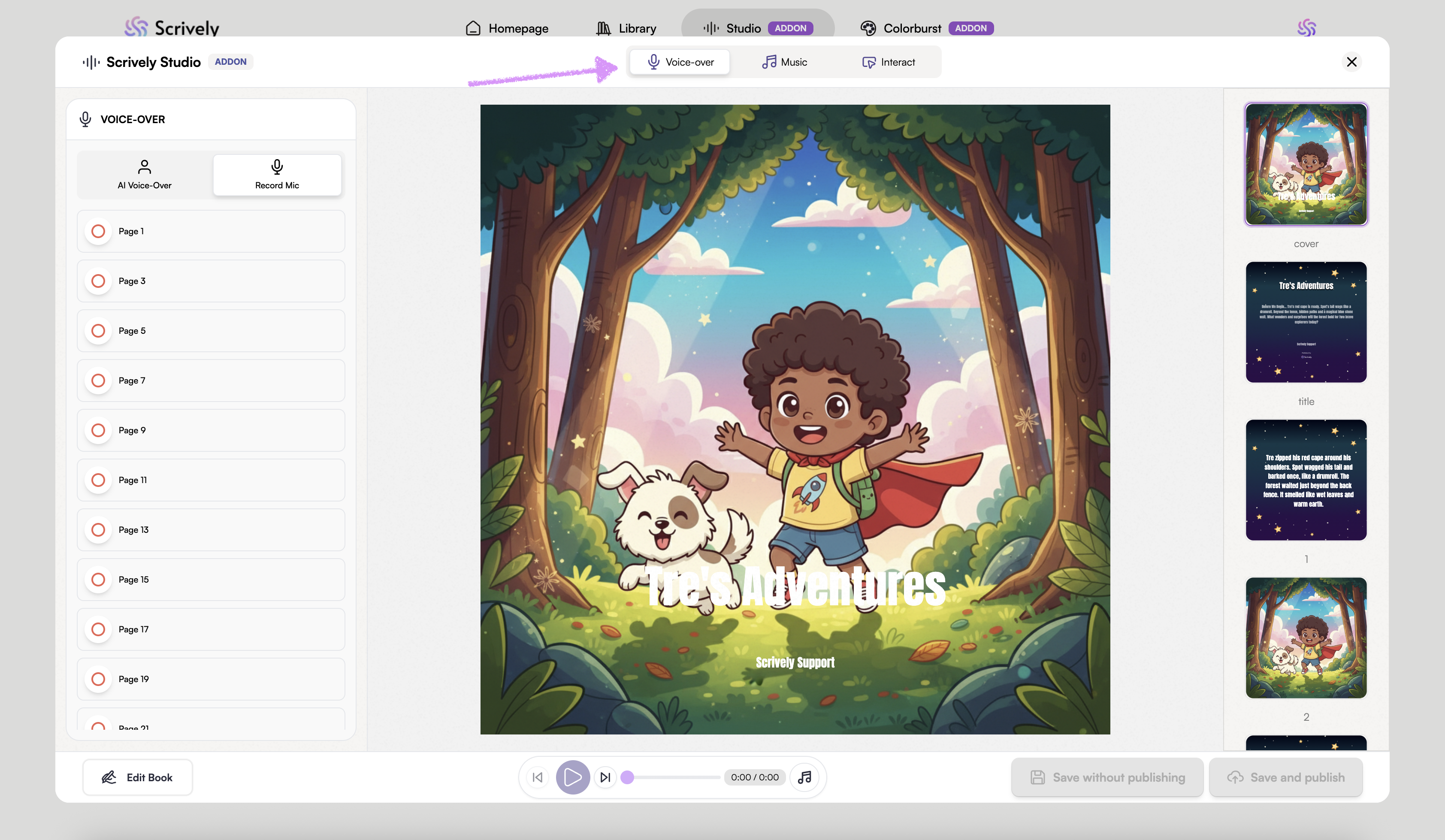
Task: Open the Music tab
Action: [x=784, y=62]
